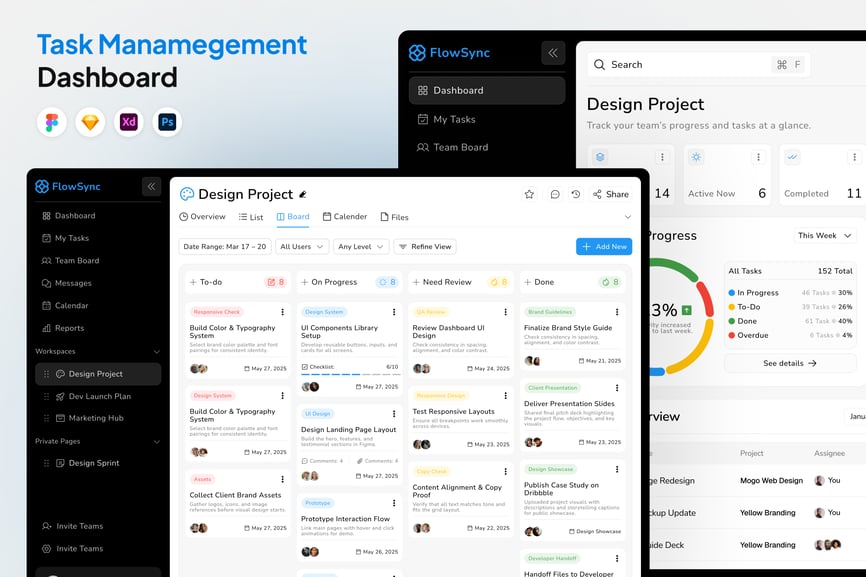
Task: Collapse the front FlowSync sidebar
Action: [x=151, y=186]
